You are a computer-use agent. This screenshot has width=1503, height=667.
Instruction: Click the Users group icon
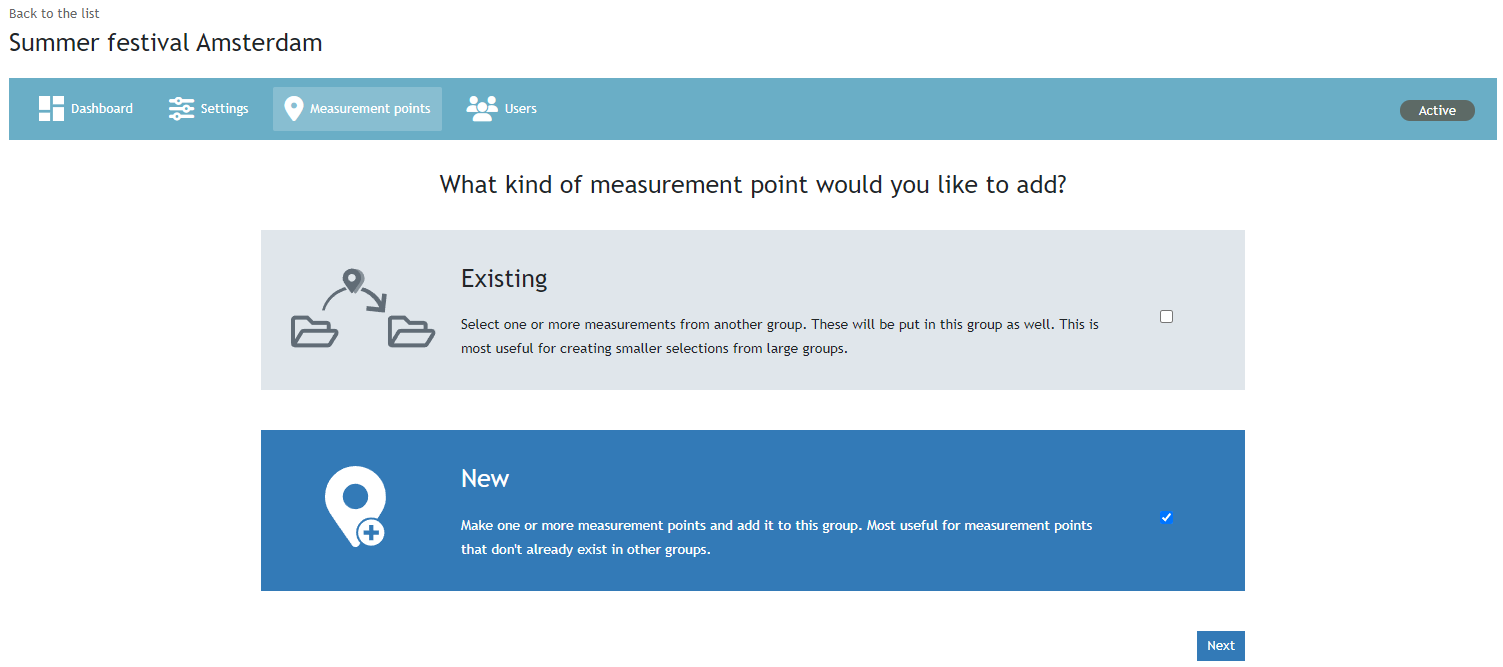coord(482,109)
